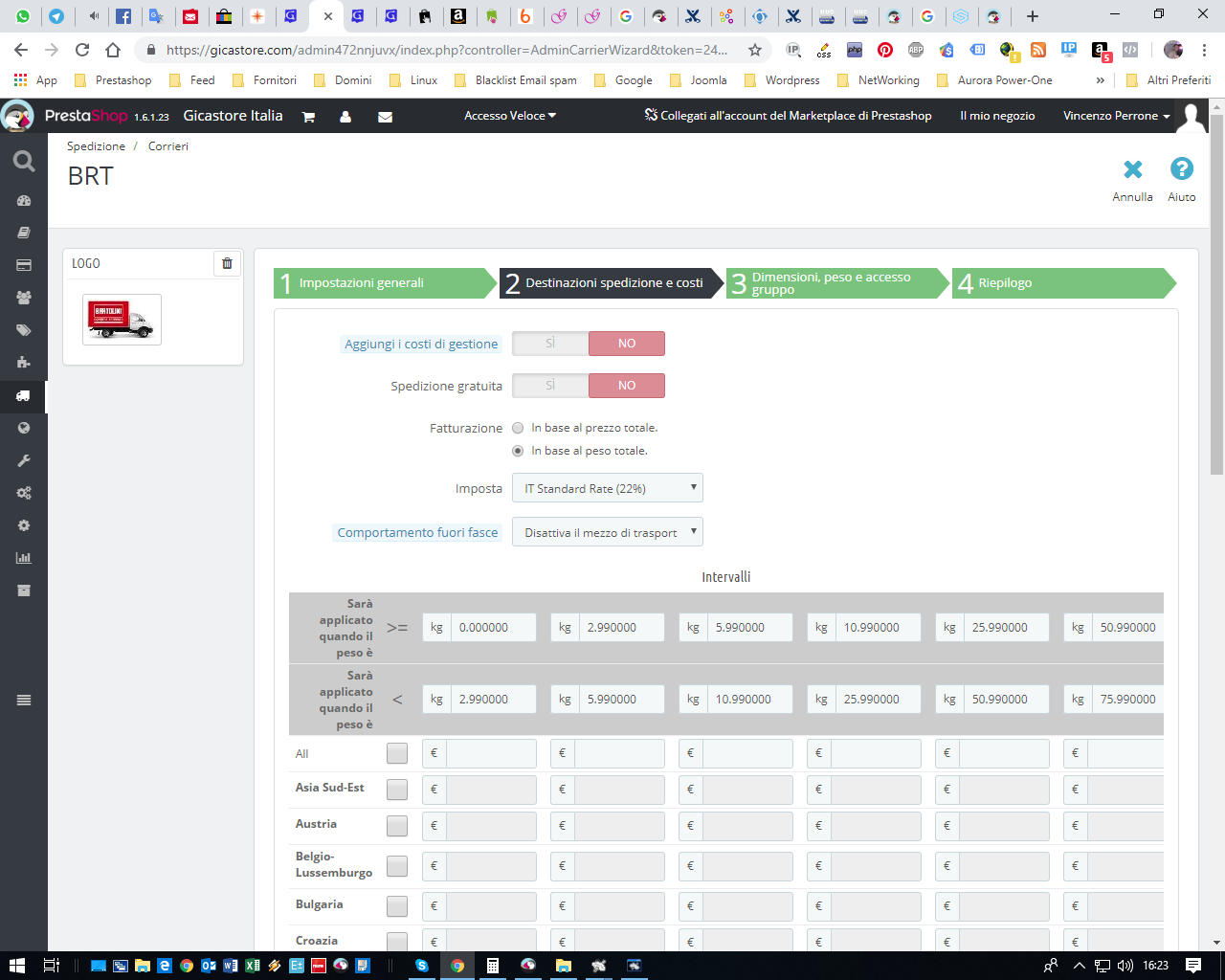Open the preferences wrench icon in sidebar
Viewport: 1225px width, 980px height.
point(24,460)
